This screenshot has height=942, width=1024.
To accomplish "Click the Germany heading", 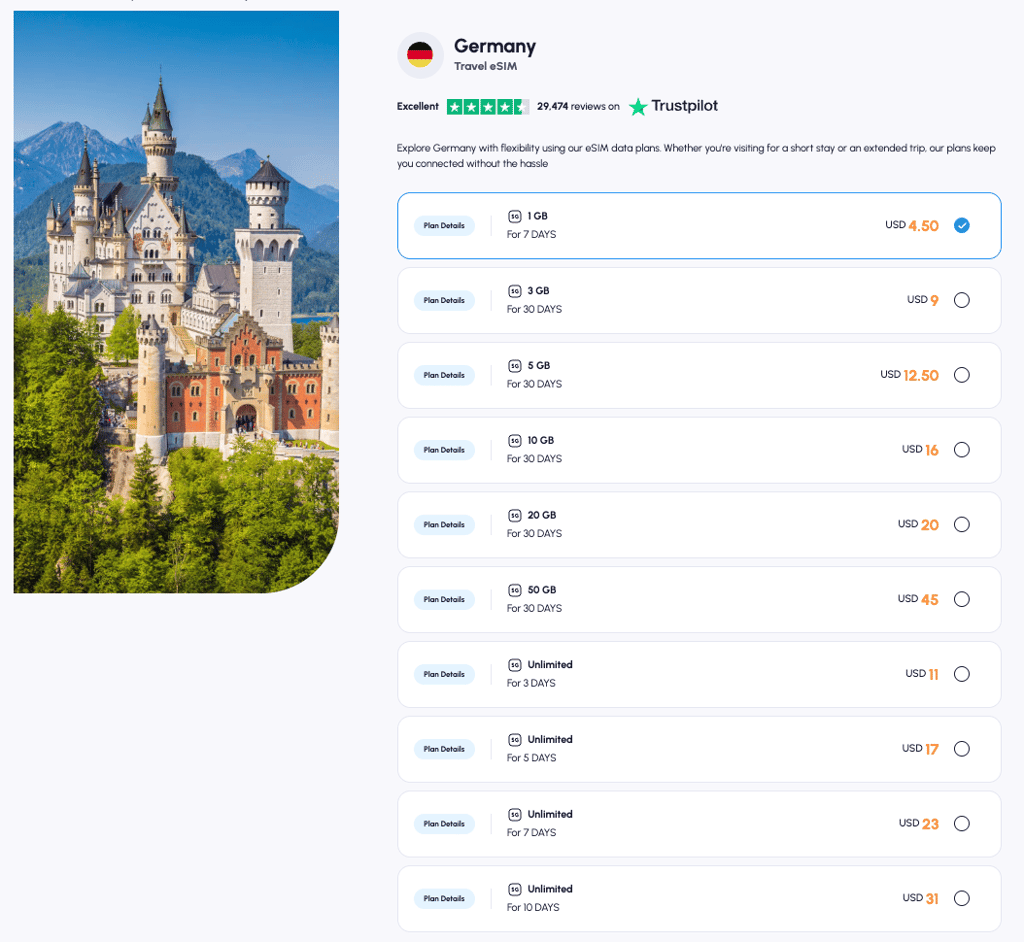I will pyautogui.click(x=494, y=46).
